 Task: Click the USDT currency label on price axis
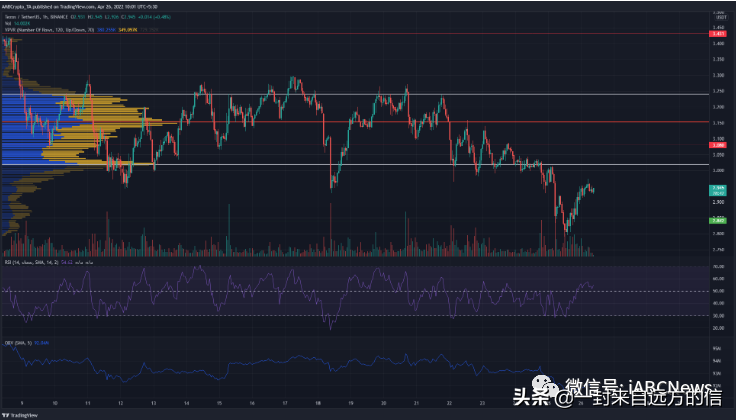pos(719,17)
